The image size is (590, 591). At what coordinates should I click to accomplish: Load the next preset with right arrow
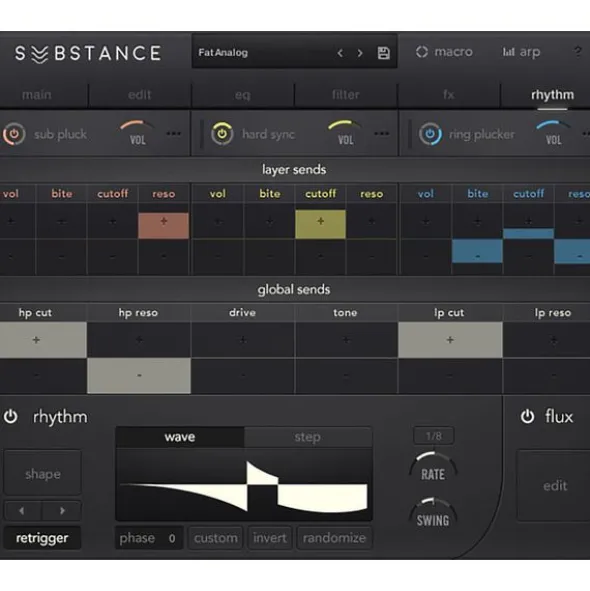click(x=360, y=53)
